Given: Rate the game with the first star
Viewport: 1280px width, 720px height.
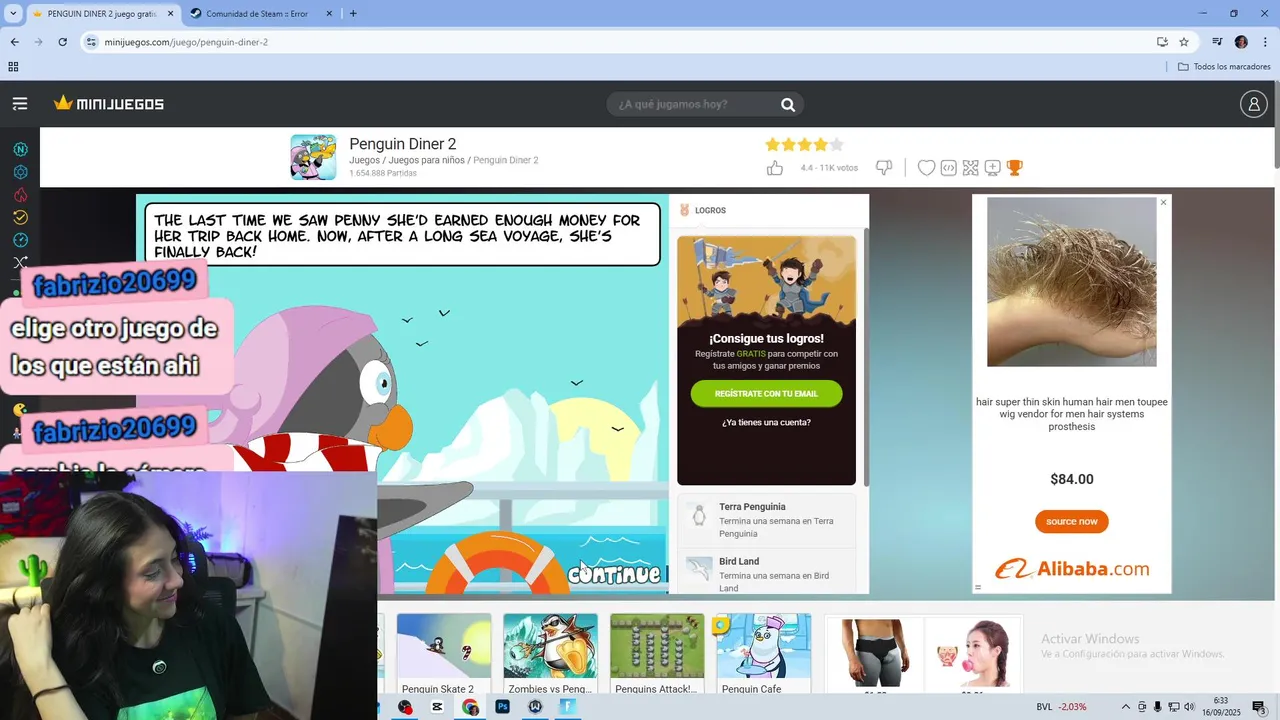Looking at the screenshot, I should pyautogui.click(x=773, y=145).
